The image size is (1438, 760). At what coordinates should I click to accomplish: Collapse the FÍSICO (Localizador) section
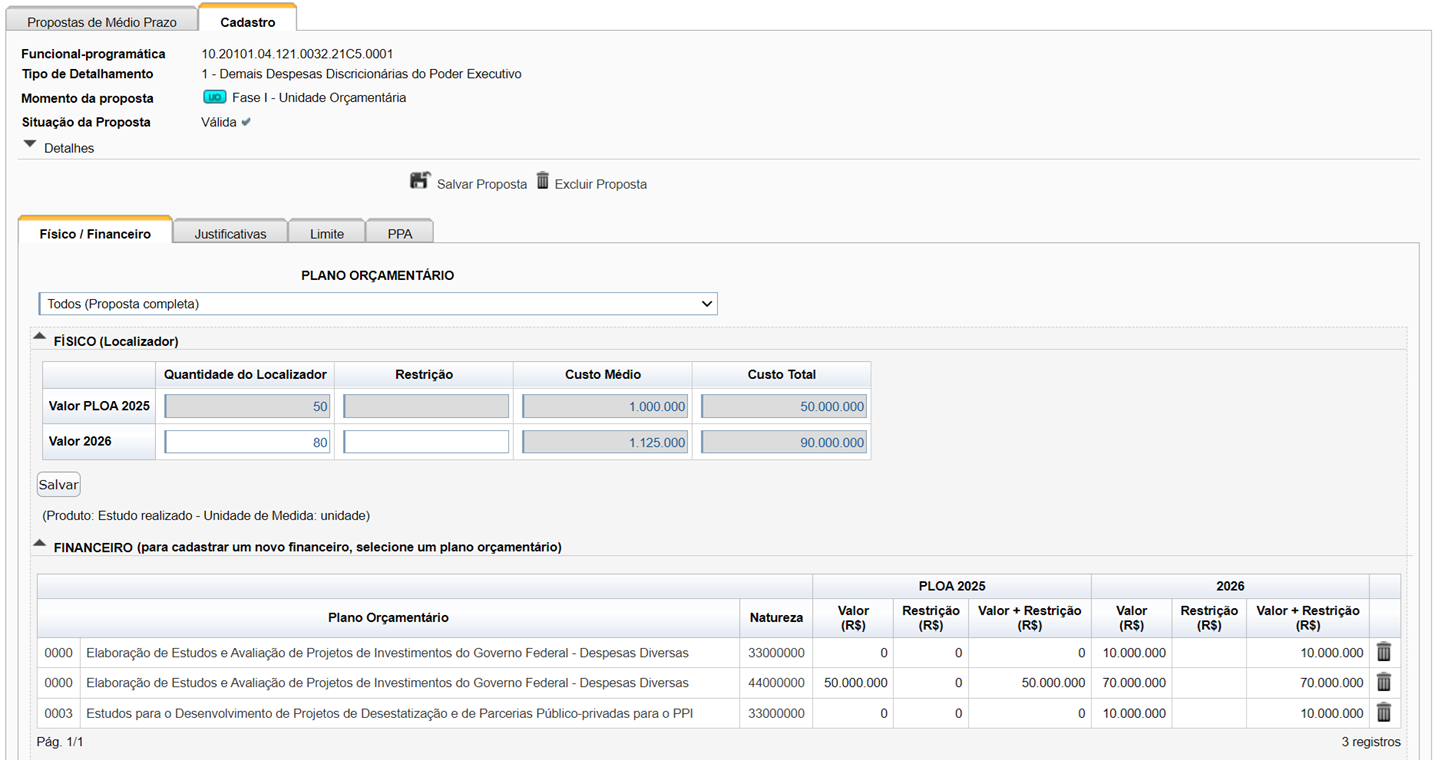(40, 338)
